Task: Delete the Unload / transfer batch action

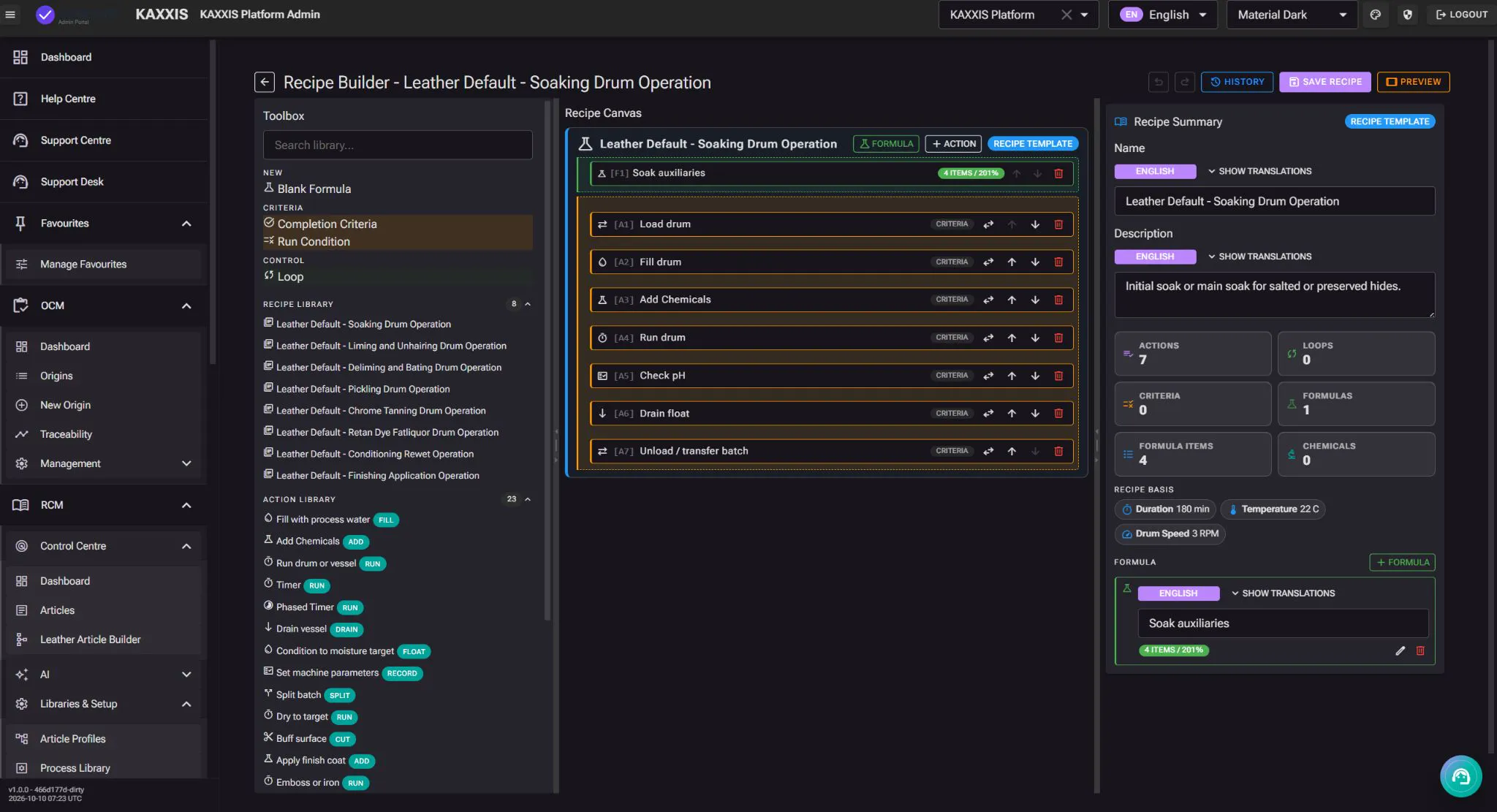Action: point(1058,451)
